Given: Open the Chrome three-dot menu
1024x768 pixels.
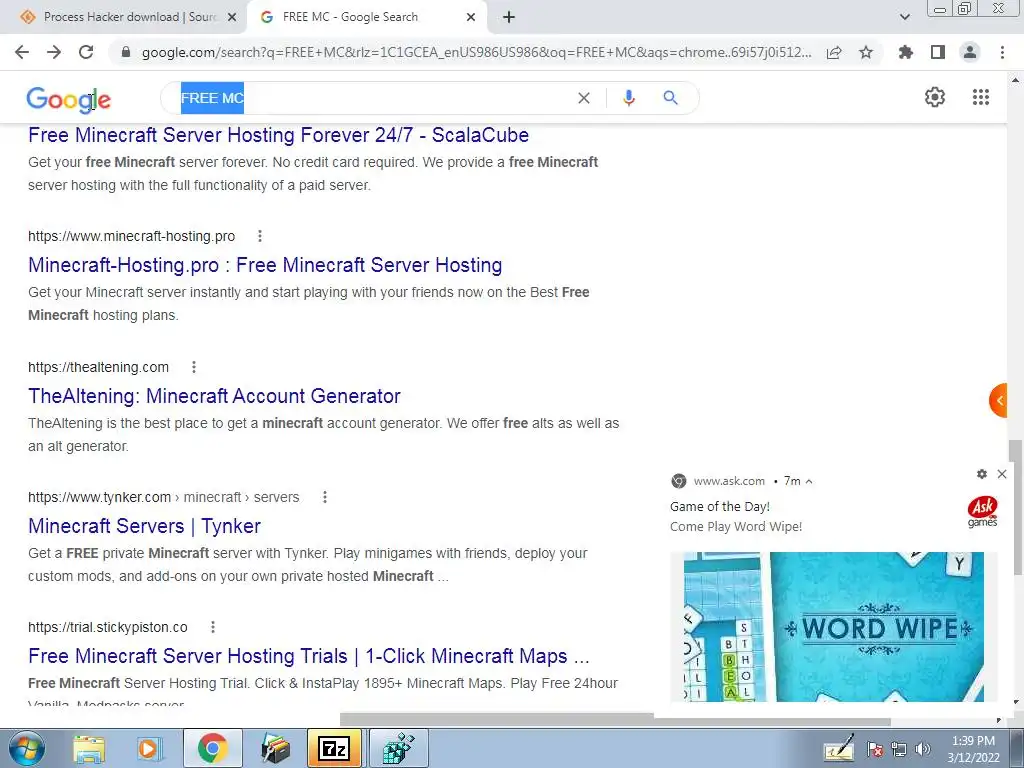Looking at the screenshot, I should click(1002, 52).
